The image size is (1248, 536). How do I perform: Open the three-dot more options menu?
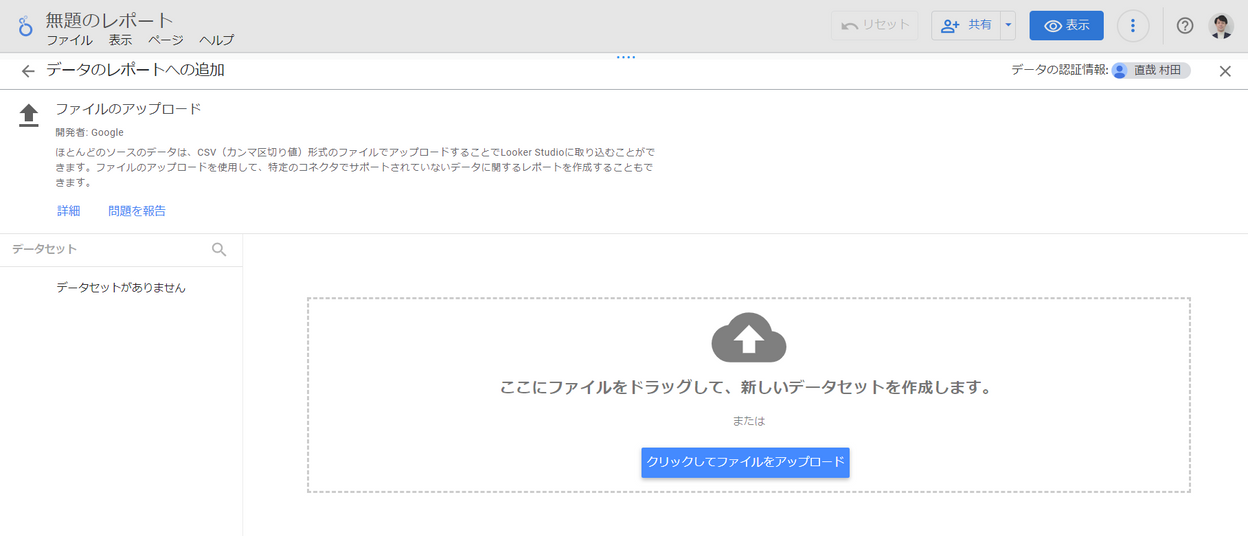pyautogui.click(x=1132, y=26)
